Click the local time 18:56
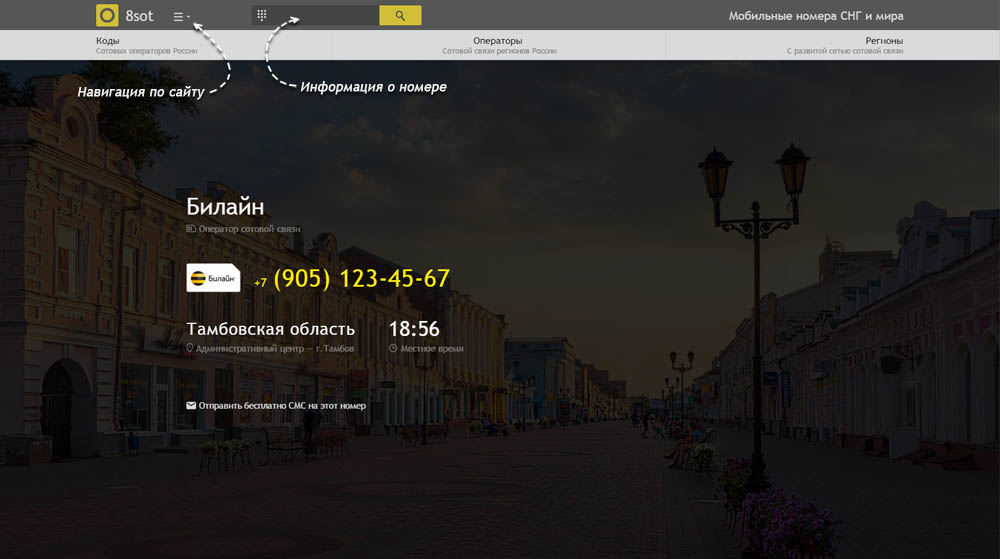 (414, 329)
